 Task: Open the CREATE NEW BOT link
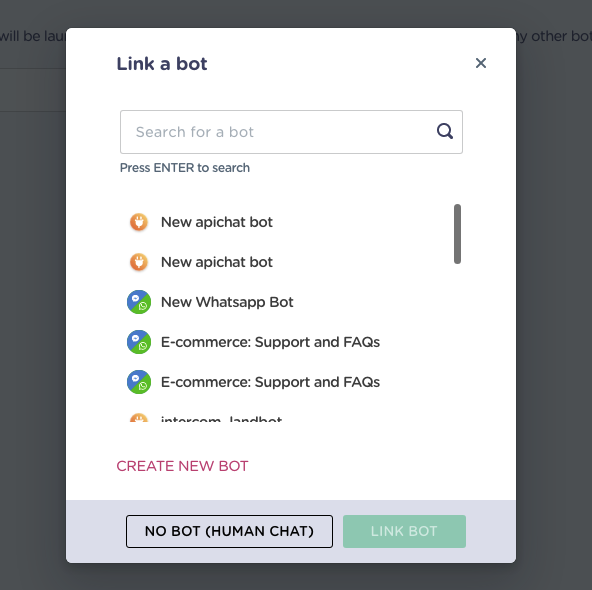[182, 466]
